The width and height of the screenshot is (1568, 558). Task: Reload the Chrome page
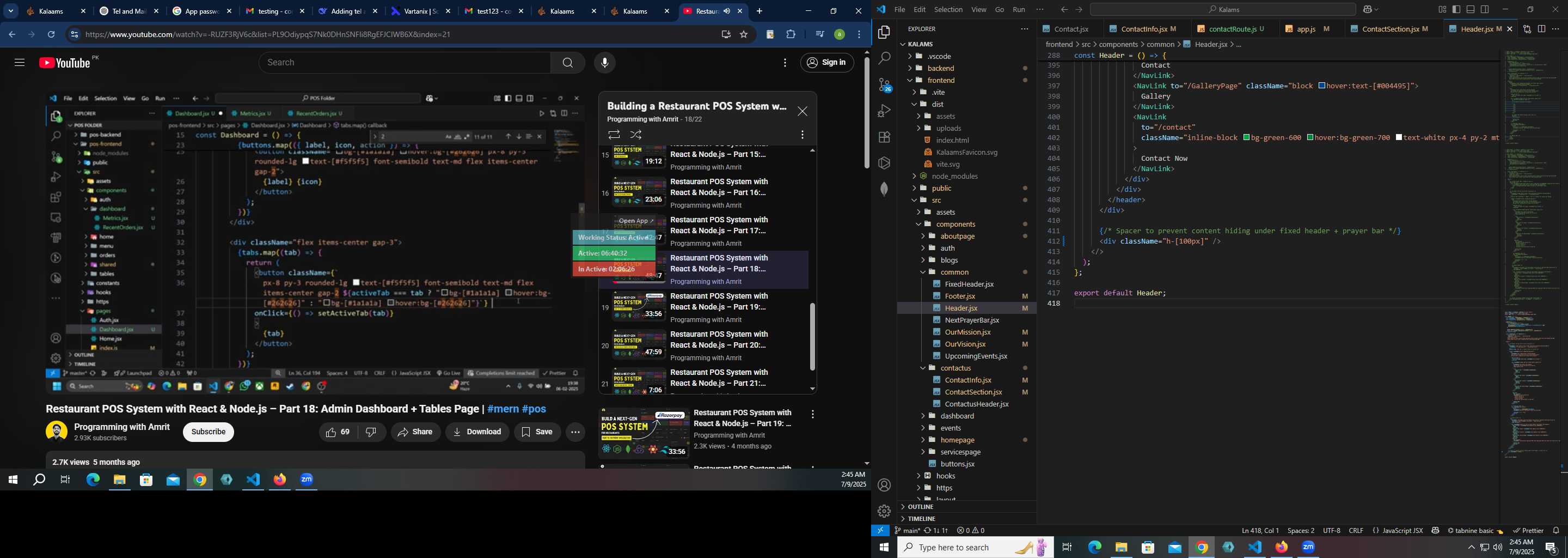pyautogui.click(x=51, y=35)
